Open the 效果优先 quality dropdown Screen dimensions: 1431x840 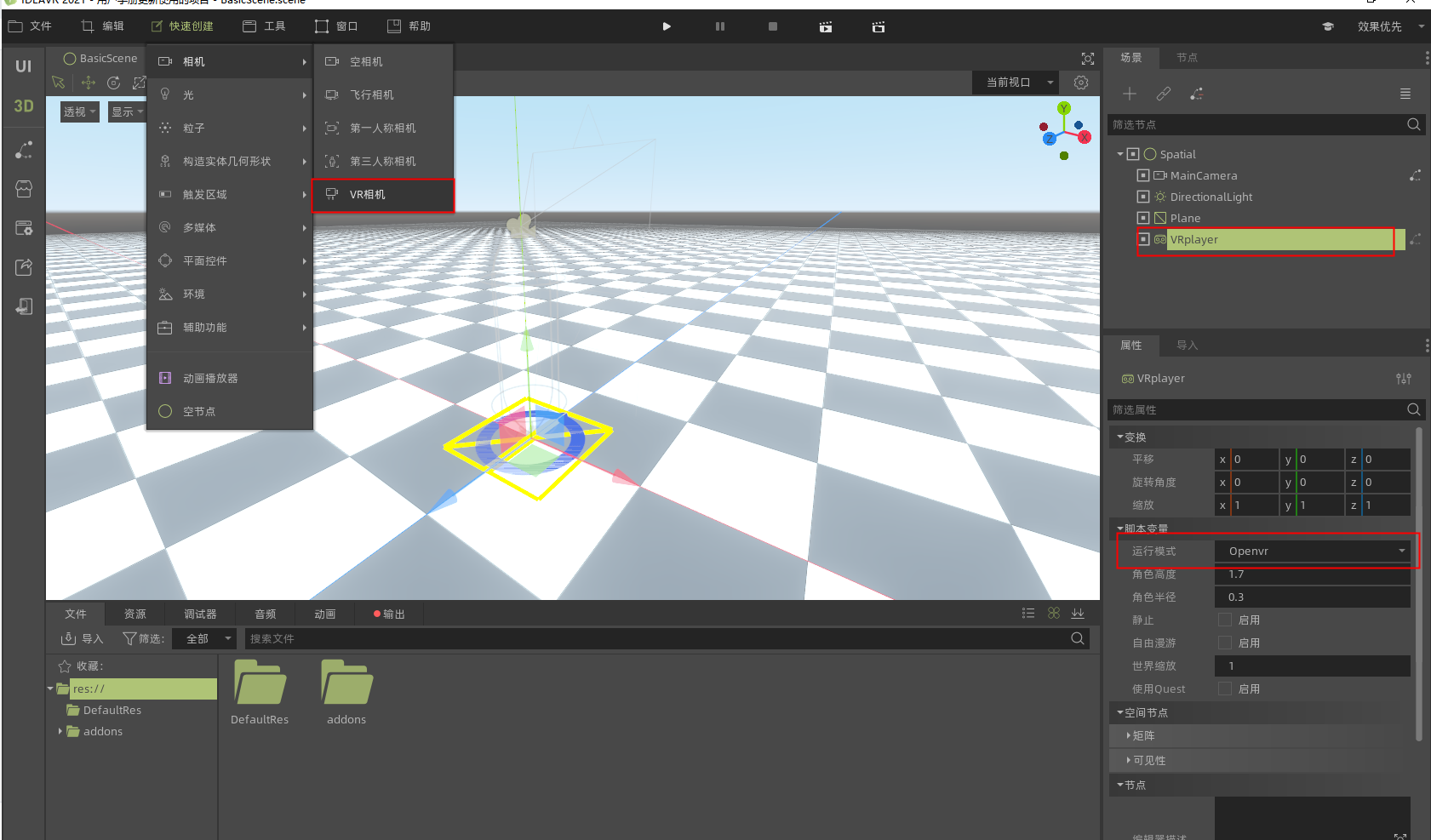coord(1389,26)
